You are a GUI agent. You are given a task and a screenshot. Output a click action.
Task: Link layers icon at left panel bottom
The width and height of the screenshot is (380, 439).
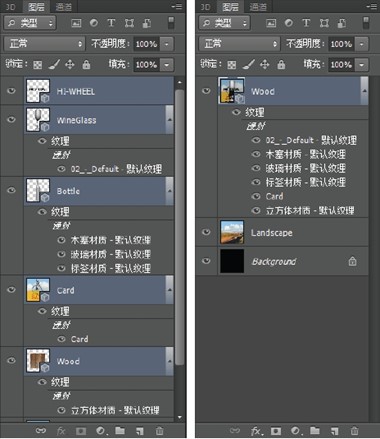coord(41,431)
